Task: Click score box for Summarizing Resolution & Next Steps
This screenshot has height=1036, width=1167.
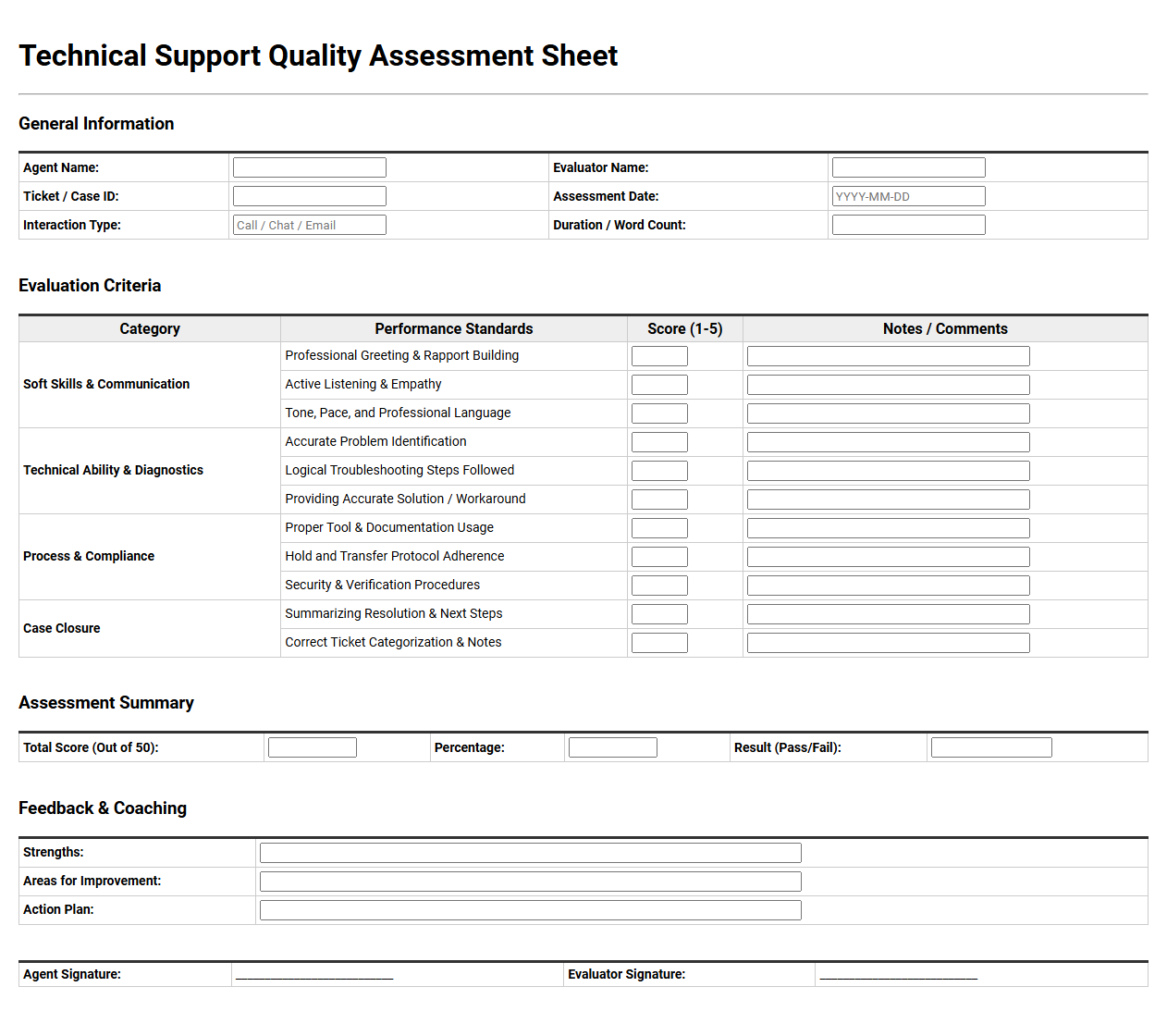Action: click(659, 614)
